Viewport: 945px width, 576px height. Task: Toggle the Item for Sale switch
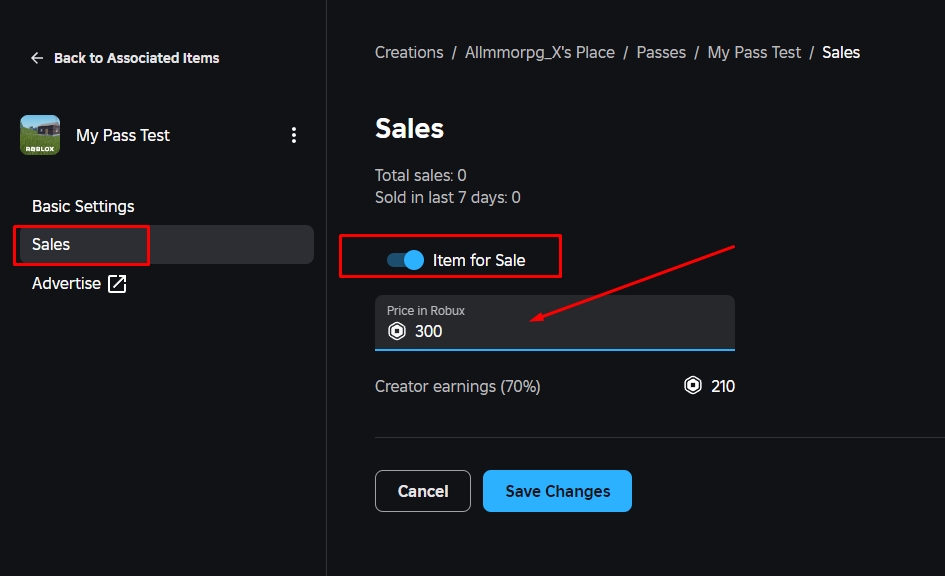406,260
